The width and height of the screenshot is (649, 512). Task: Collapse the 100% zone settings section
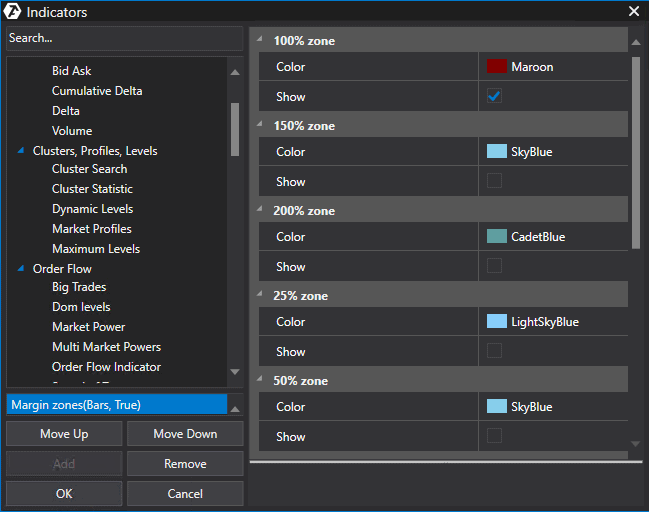click(x=260, y=41)
